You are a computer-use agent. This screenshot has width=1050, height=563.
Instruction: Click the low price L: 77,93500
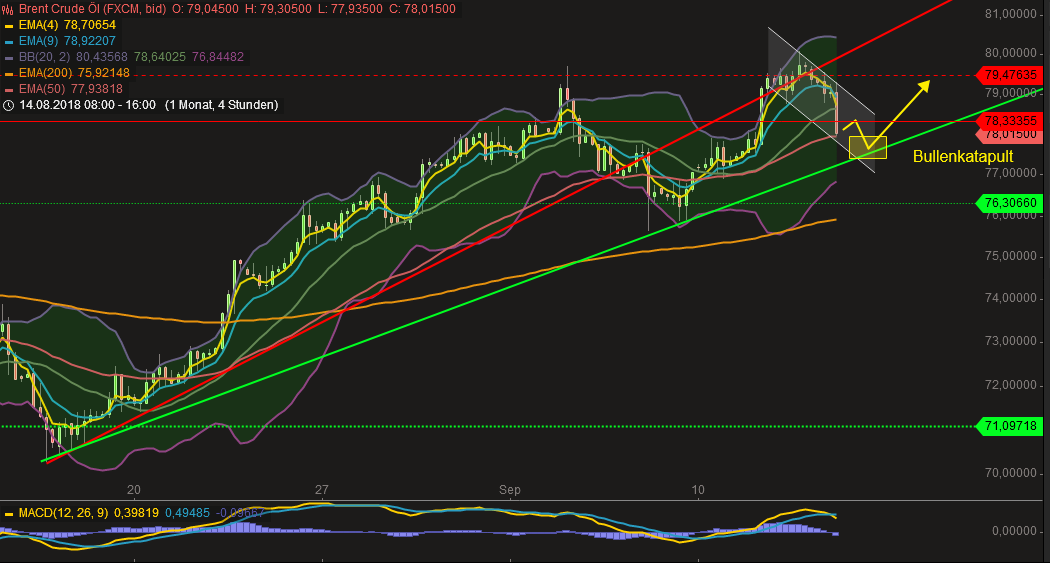click(x=352, y=9)
